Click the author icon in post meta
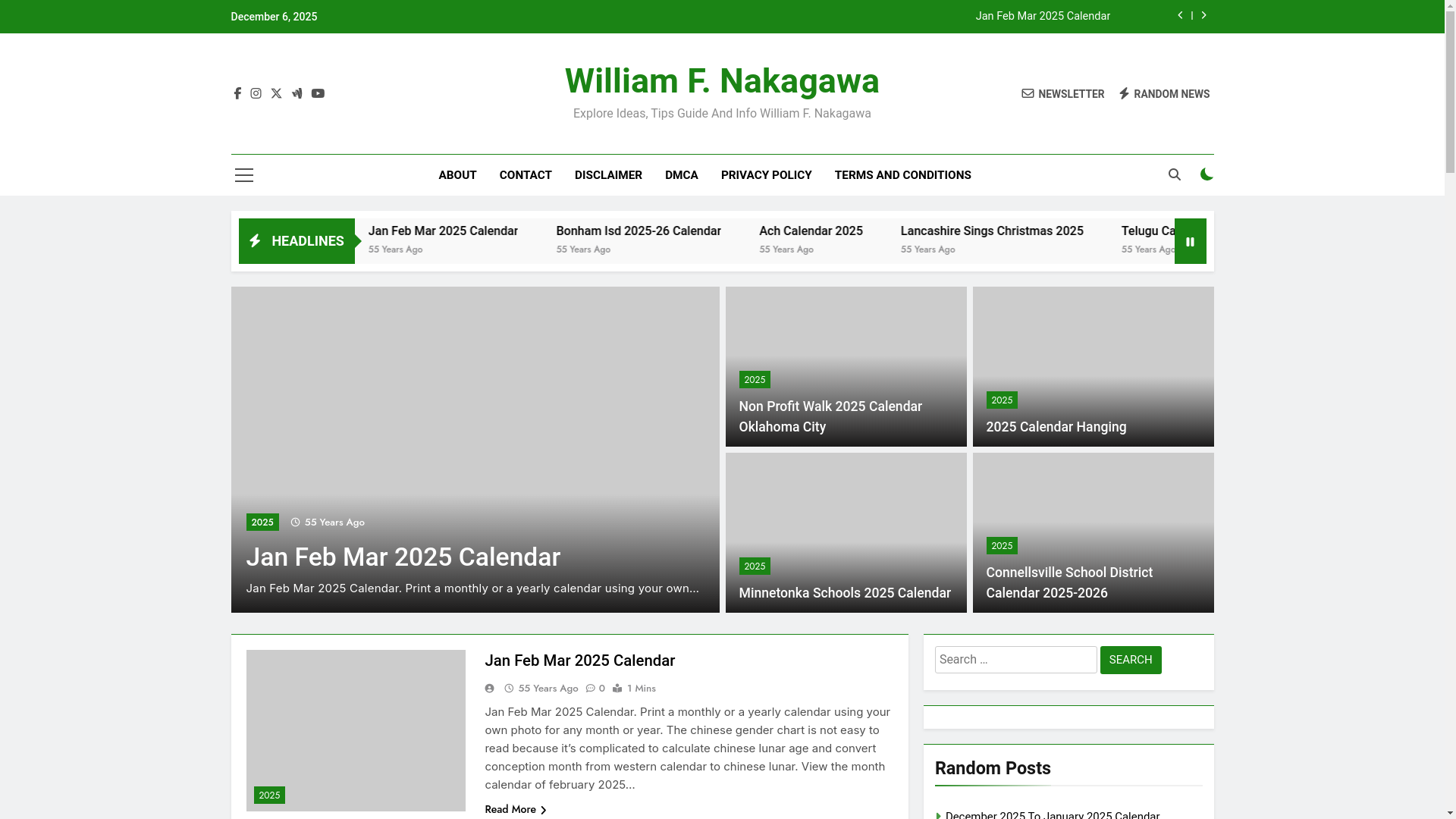Viewport: 1456px width, 819px height. [490, 689]
